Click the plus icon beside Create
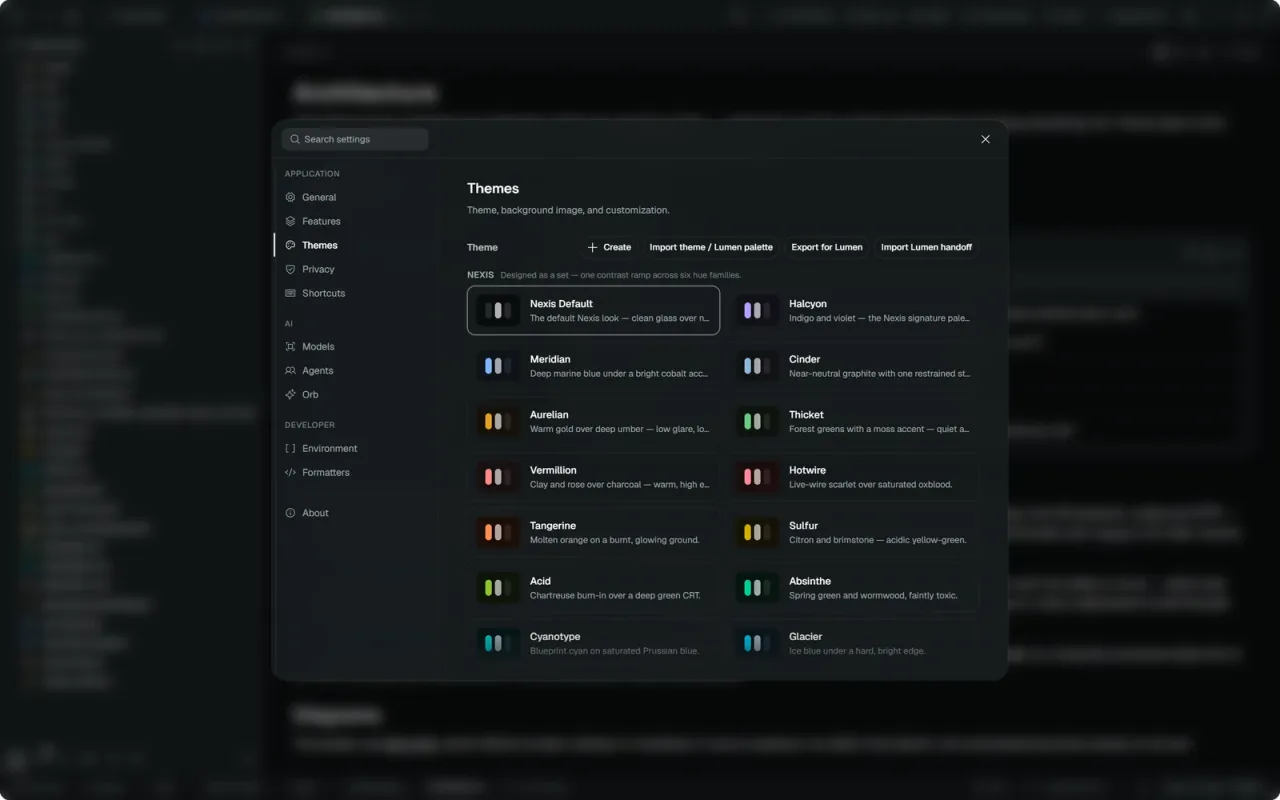This screenshot has height=800, width=1280. coord(592,247)
